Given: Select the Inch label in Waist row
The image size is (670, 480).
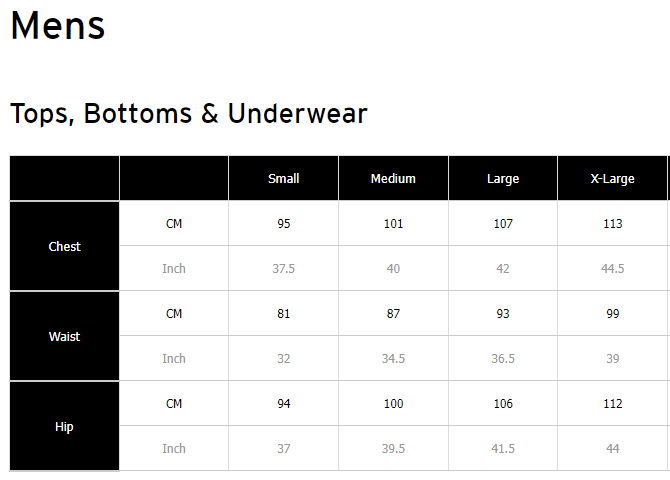Looking at the screenshot, I should pyautogui.click(x=174, y=359).
